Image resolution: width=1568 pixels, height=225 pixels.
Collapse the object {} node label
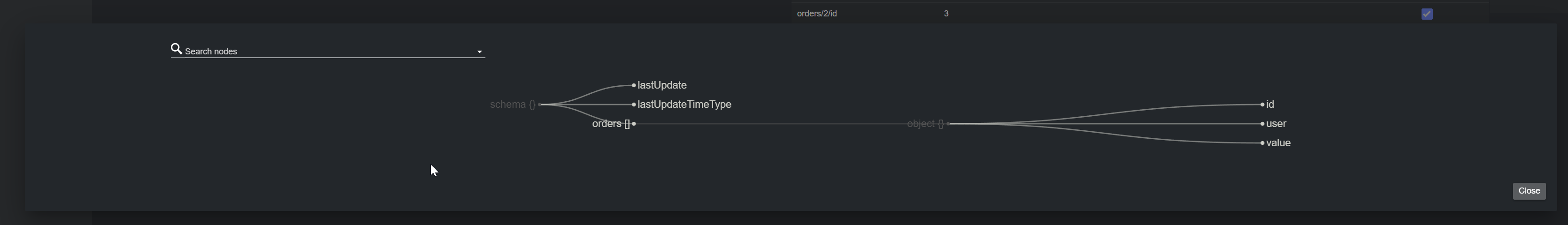tap(925, 124)
